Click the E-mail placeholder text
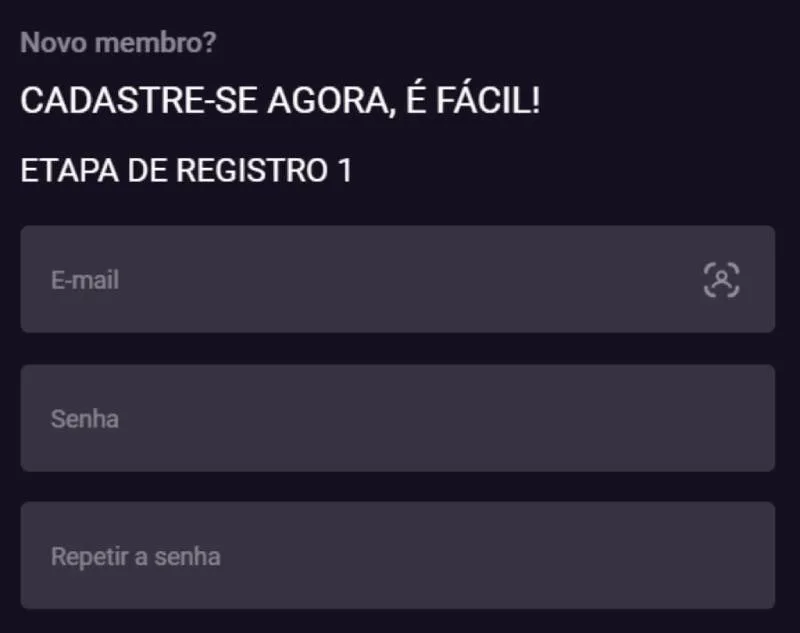The height and width of the screenshot is (633, 800). pos(84,280)
